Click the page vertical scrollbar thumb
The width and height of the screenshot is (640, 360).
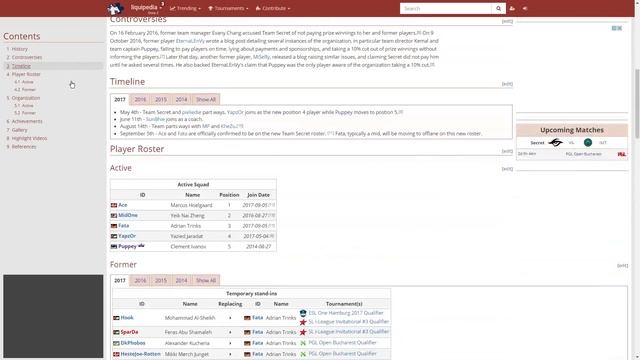point(637,103)
